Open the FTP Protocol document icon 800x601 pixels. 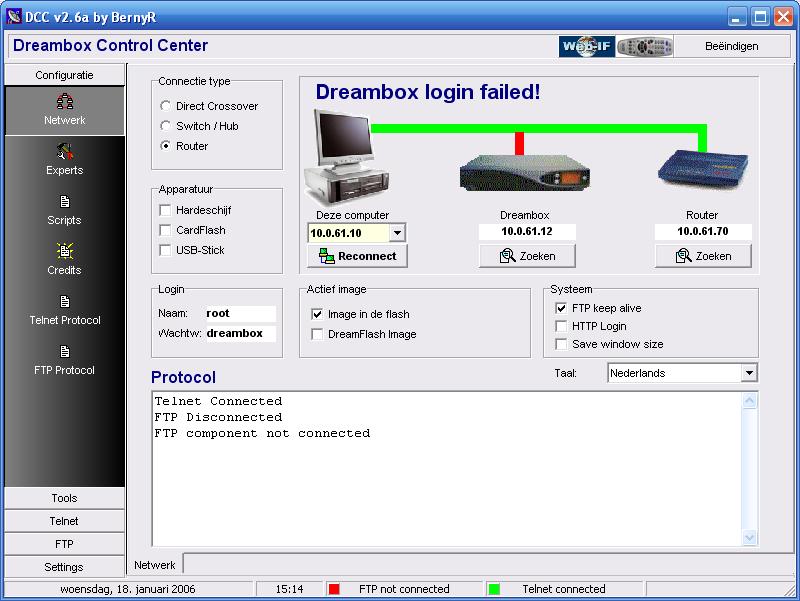point(65,352)
